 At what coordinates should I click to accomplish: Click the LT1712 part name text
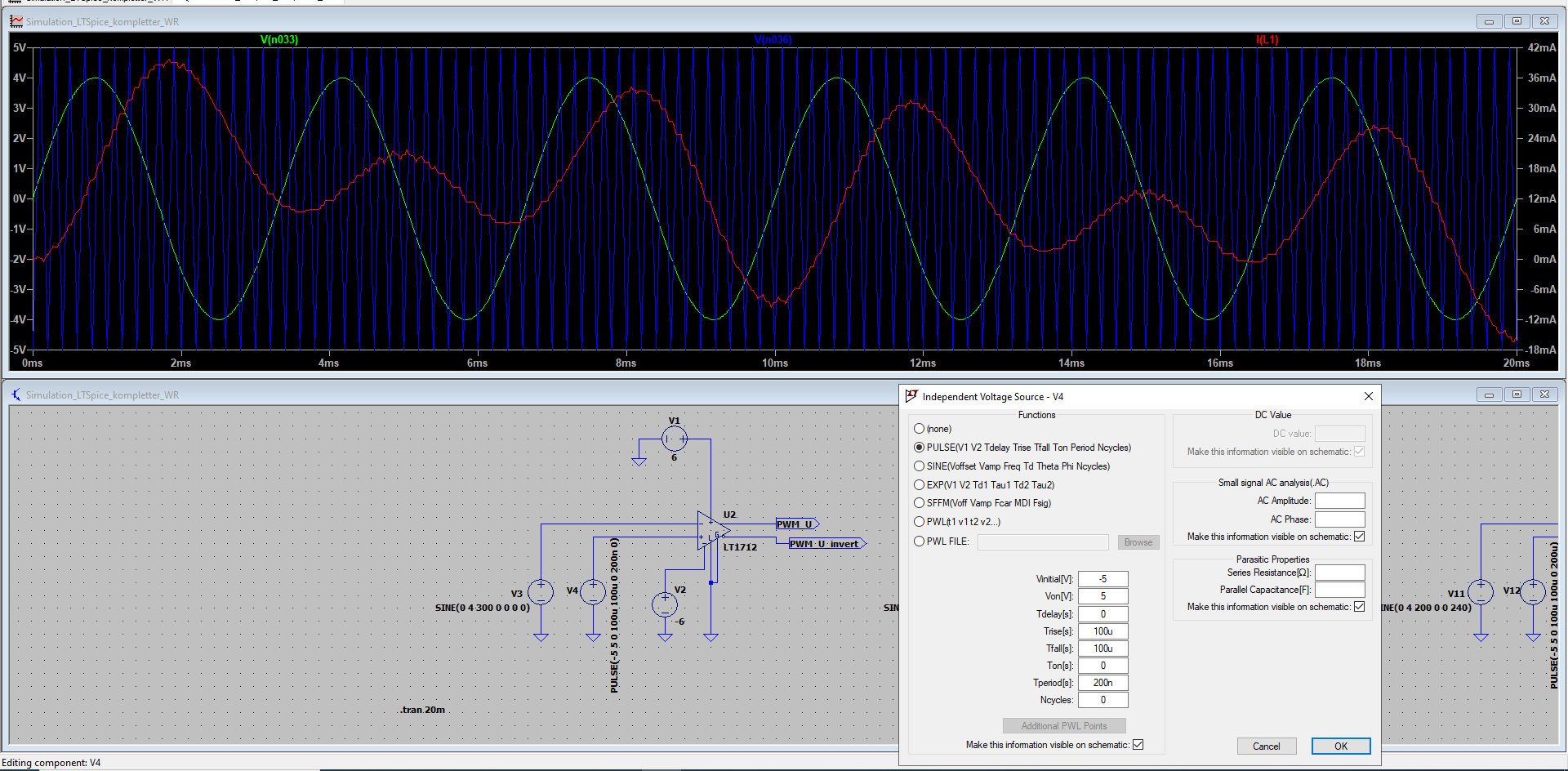[740, 547]
